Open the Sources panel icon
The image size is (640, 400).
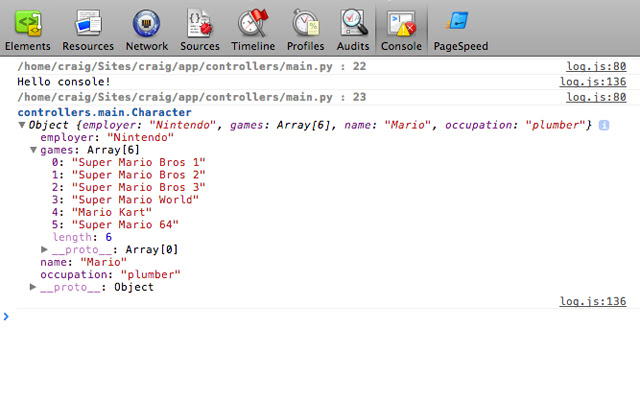[x=200, y=22]
